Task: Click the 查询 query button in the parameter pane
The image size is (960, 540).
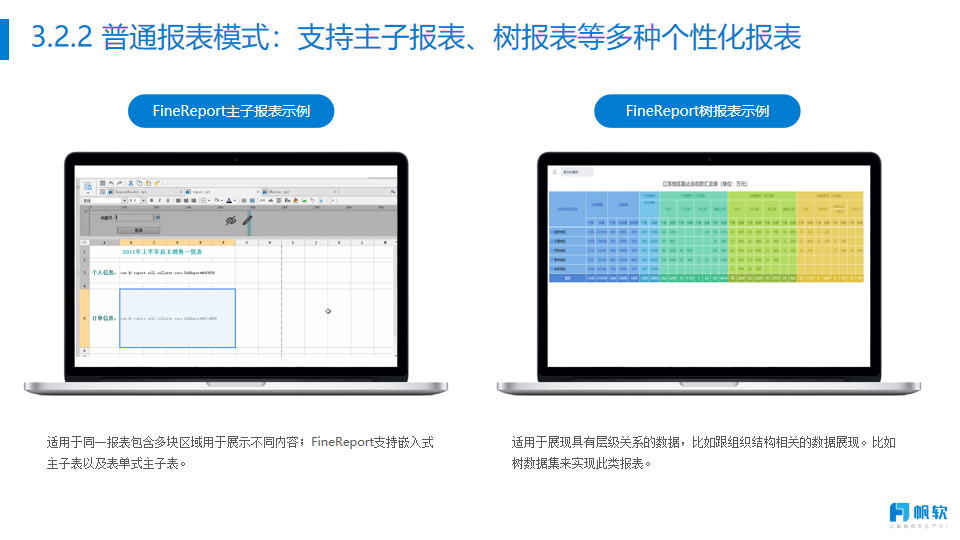Action: click(x=138, y=230)
